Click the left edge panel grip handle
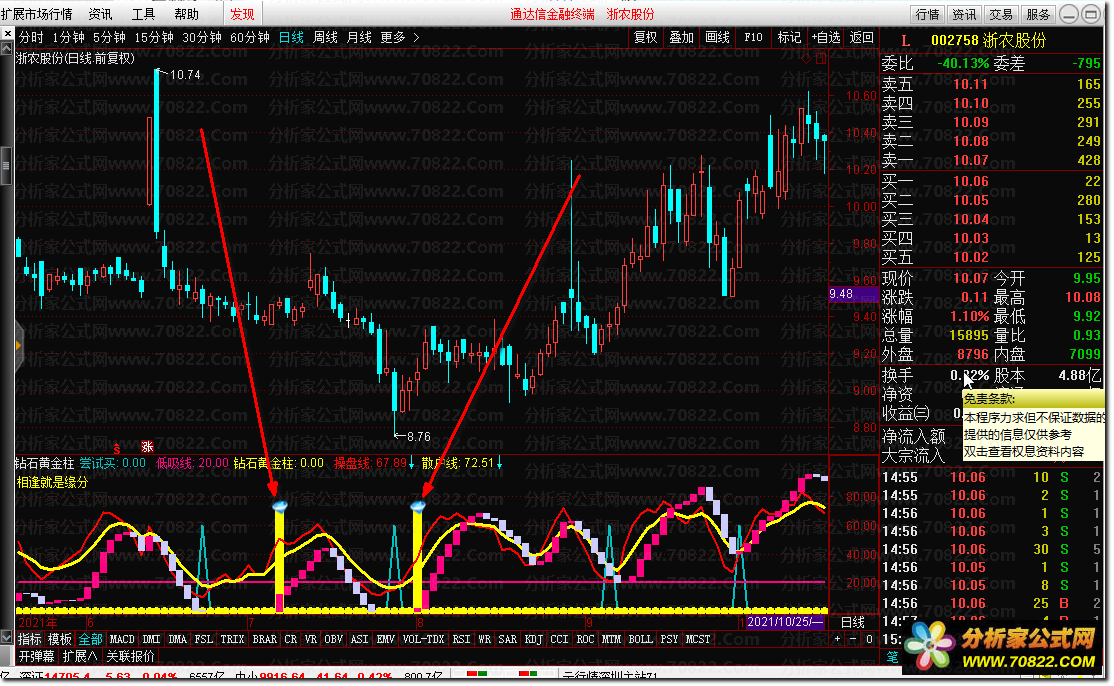This screenshot has height=686, width=1114. coord(6,165)
